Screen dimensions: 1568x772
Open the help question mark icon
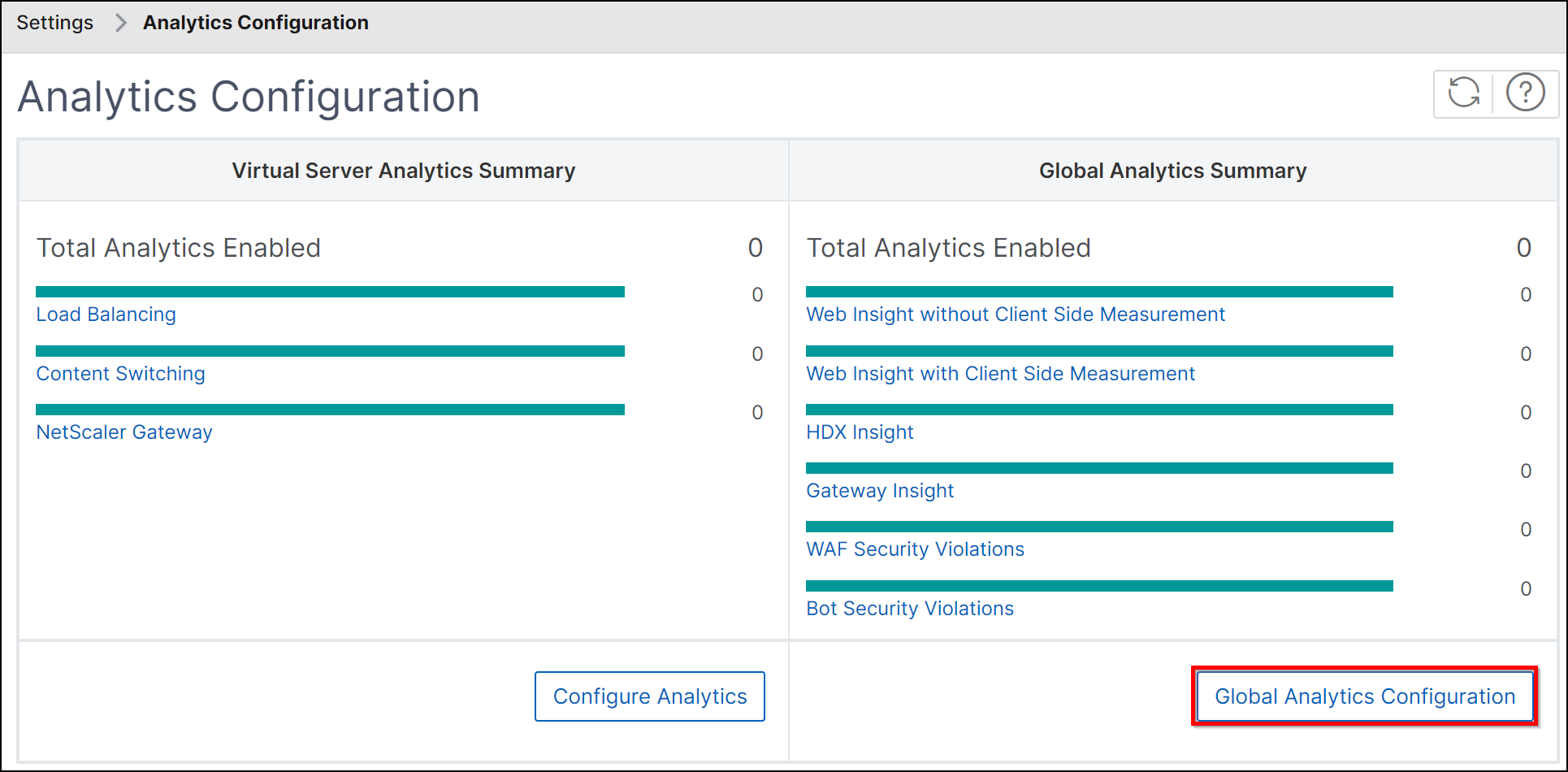(x=1525, y=93)
